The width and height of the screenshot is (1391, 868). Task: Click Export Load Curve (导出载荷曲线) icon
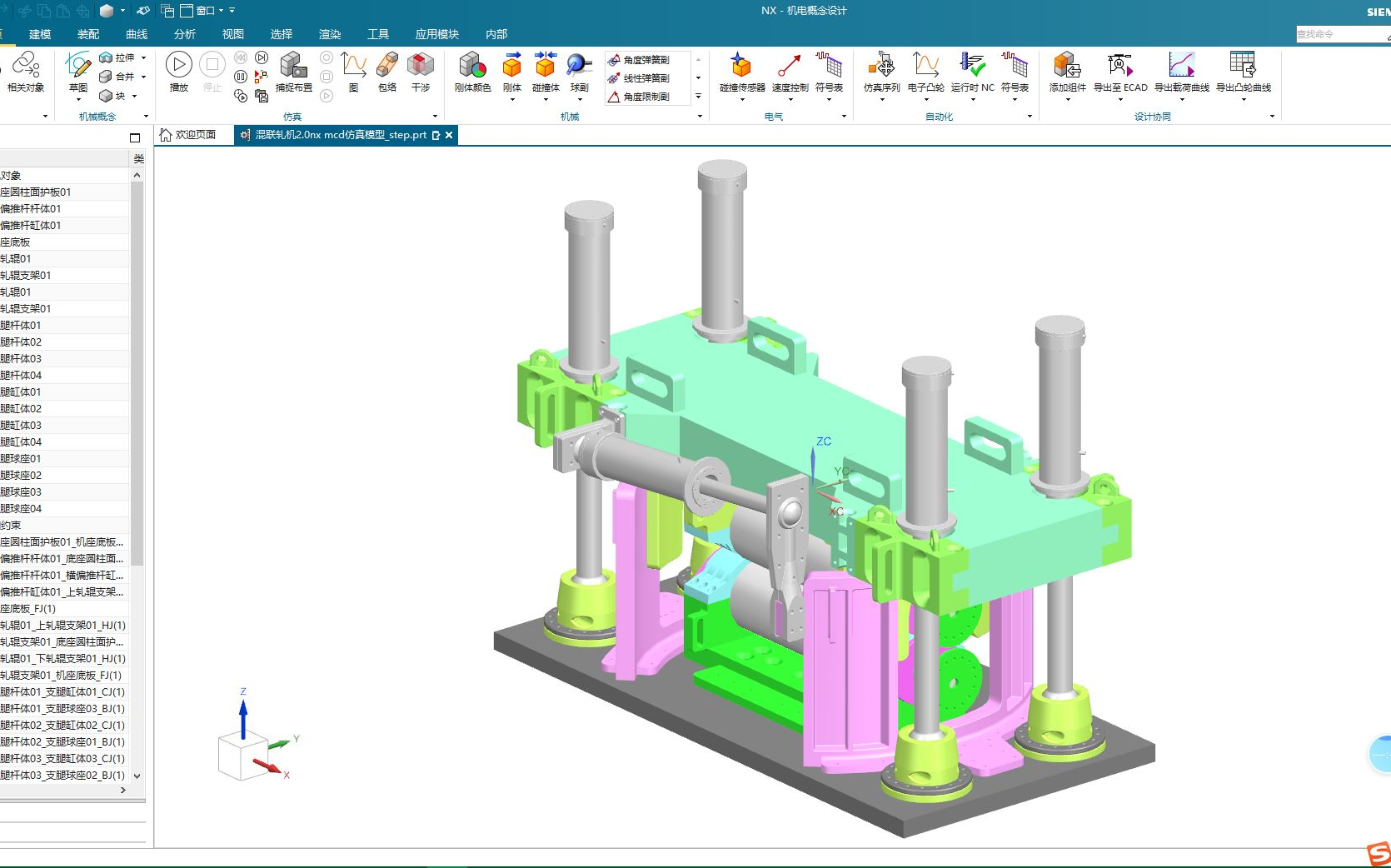(x=1181, y=65)
